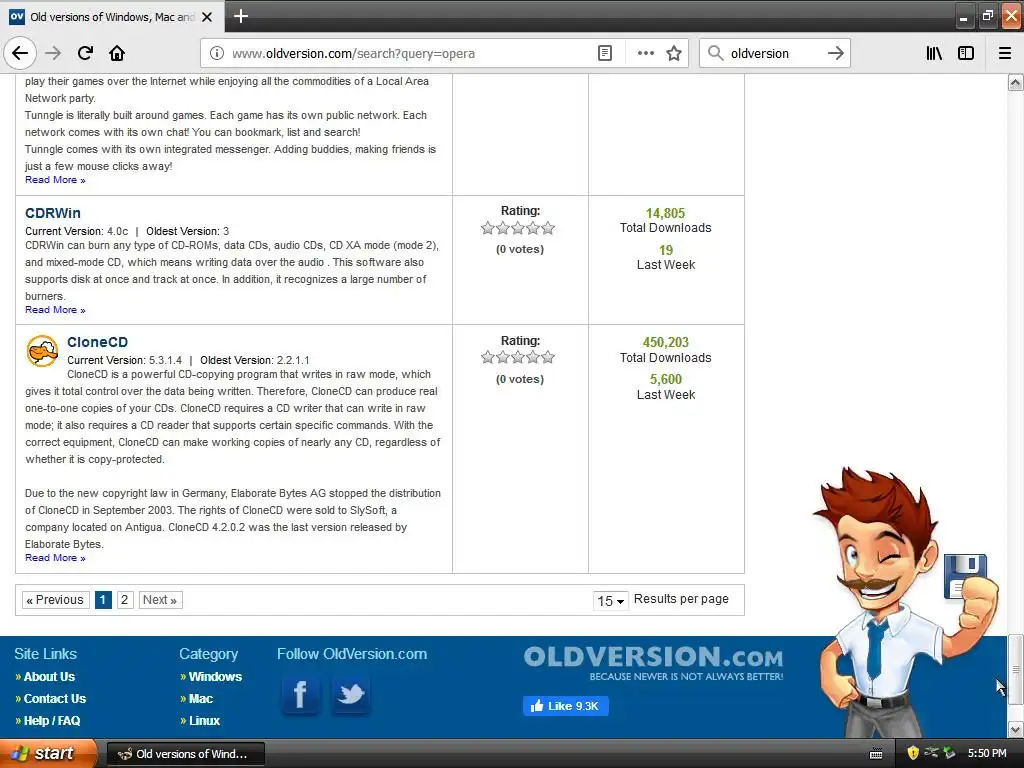This screenshot has height=768, width=1024.
Task: Open the browser home page
Action: (x=117, y=53)
